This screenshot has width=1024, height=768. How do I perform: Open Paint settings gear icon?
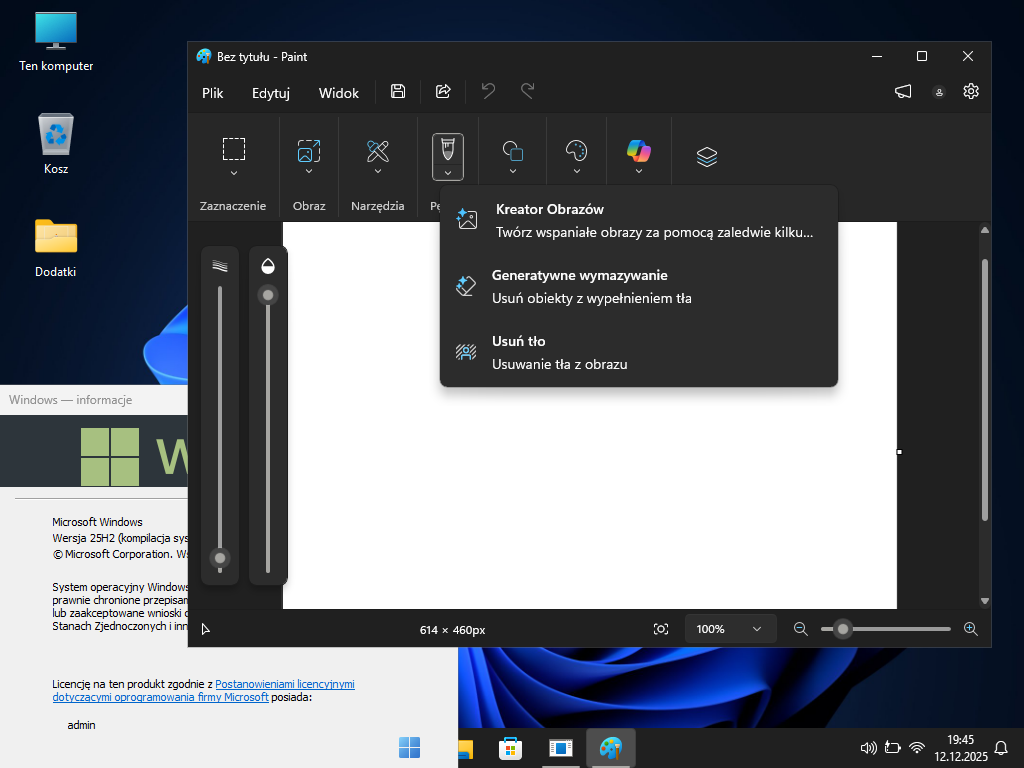(x=970, y=92)
